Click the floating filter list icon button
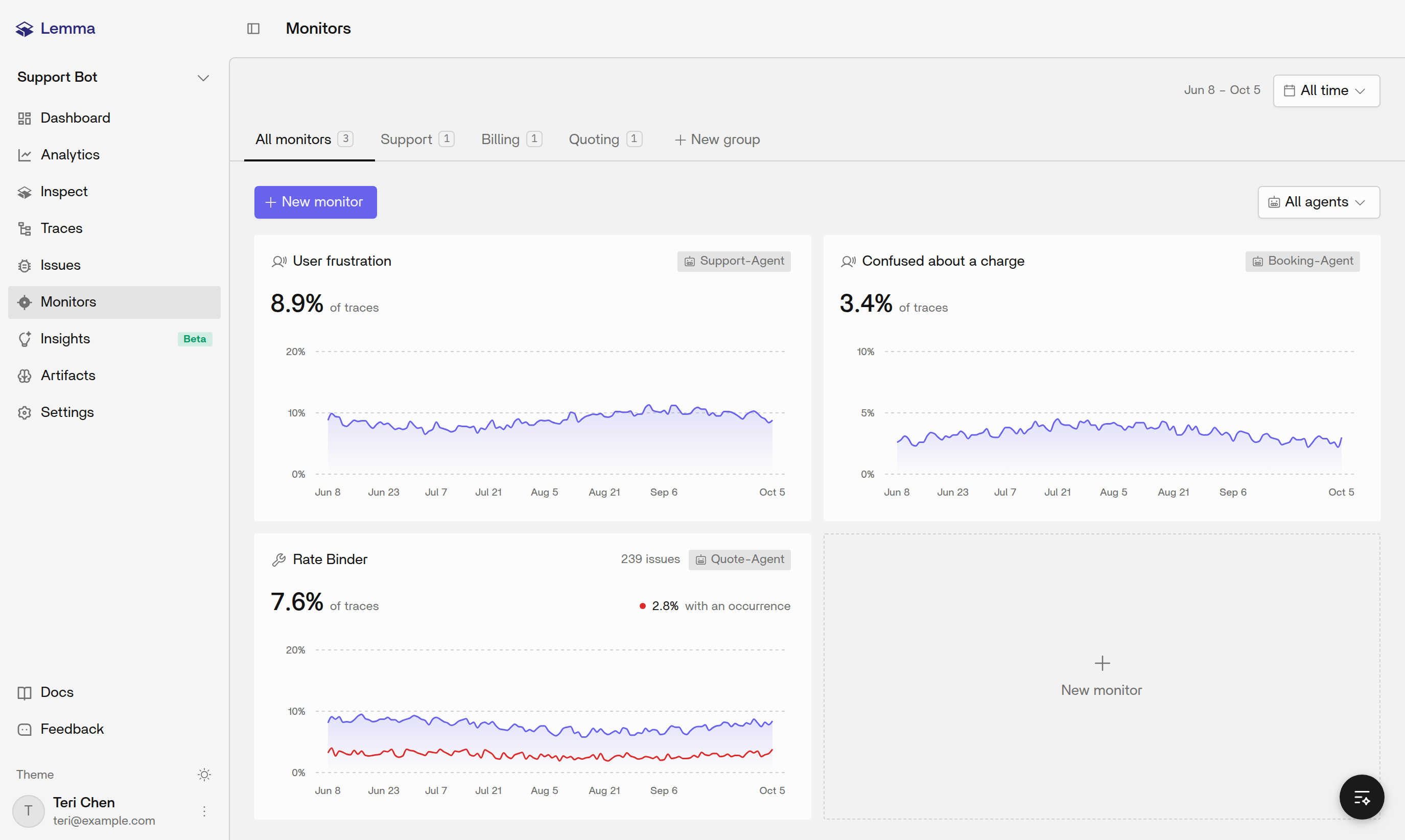The height and width of the screenshot is (840, 1405). pyautogui.click(x=1361, y=797)
